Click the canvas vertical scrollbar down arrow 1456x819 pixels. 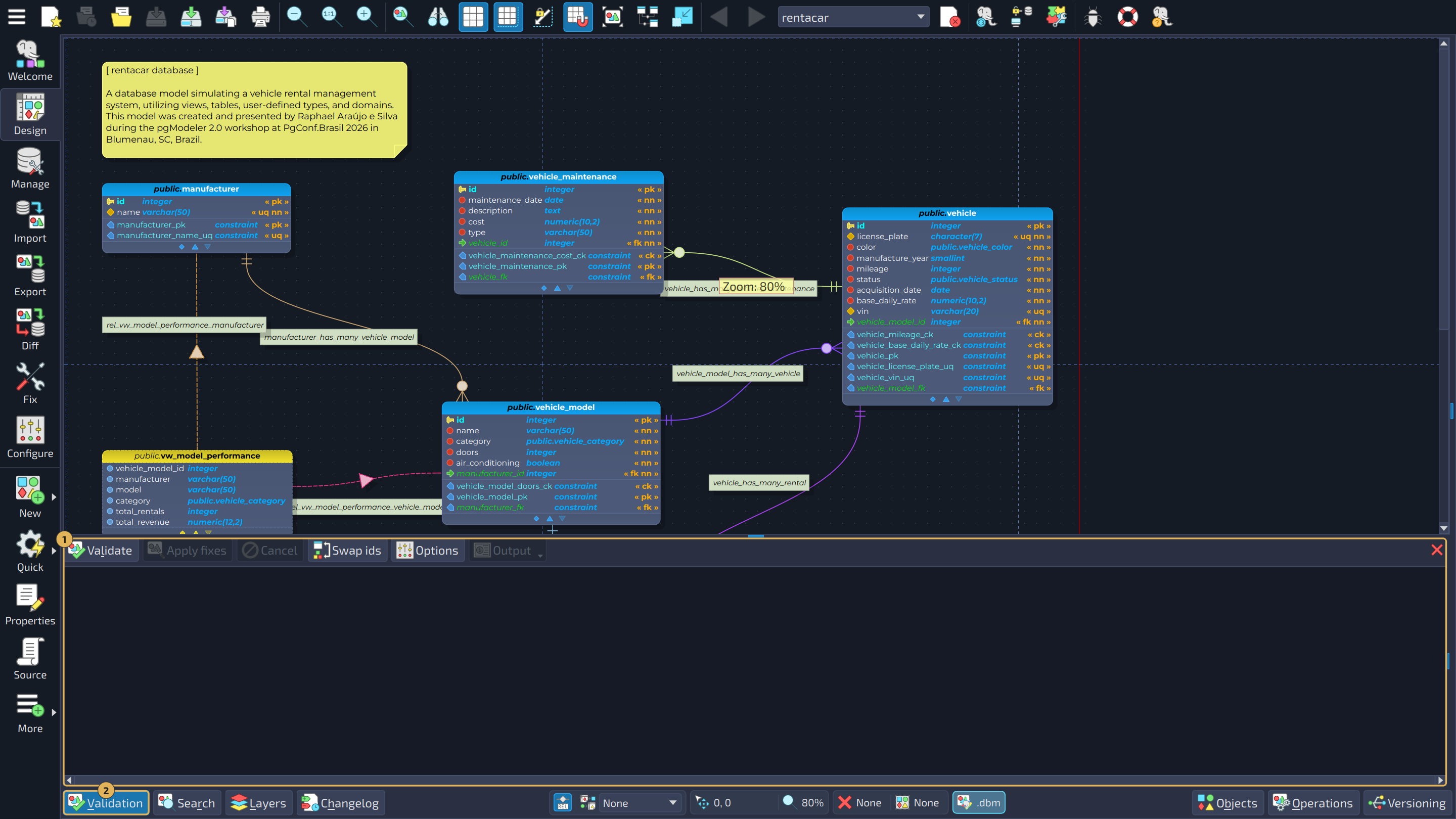click(x=1443, y=528)
